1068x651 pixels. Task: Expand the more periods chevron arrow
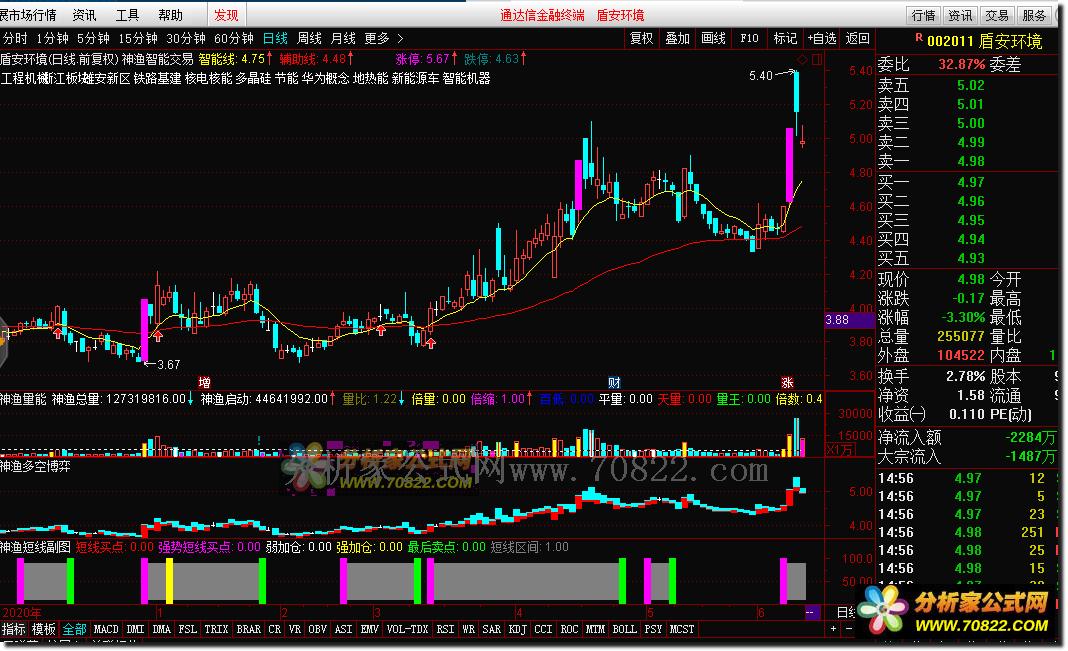[400, 39]
